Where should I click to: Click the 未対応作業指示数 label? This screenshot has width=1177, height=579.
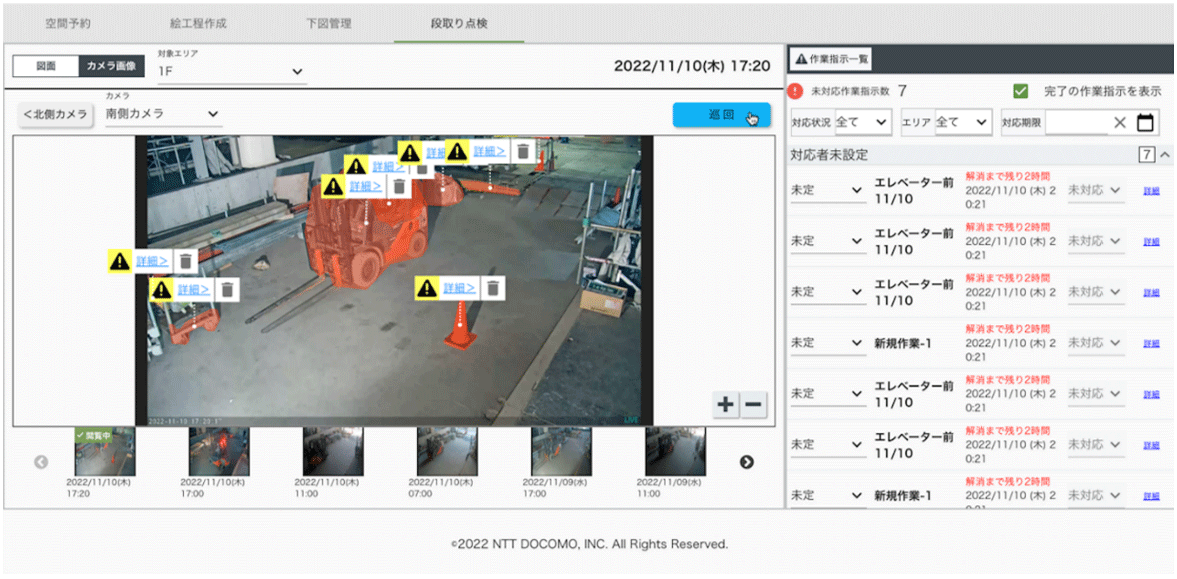click(850, 92)
